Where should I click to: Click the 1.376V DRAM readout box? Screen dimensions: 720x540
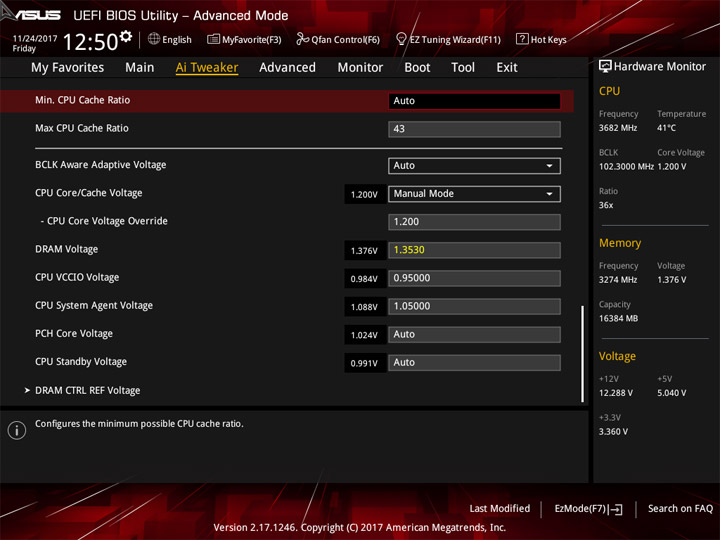pyautogui.click(x=365, y=251)
